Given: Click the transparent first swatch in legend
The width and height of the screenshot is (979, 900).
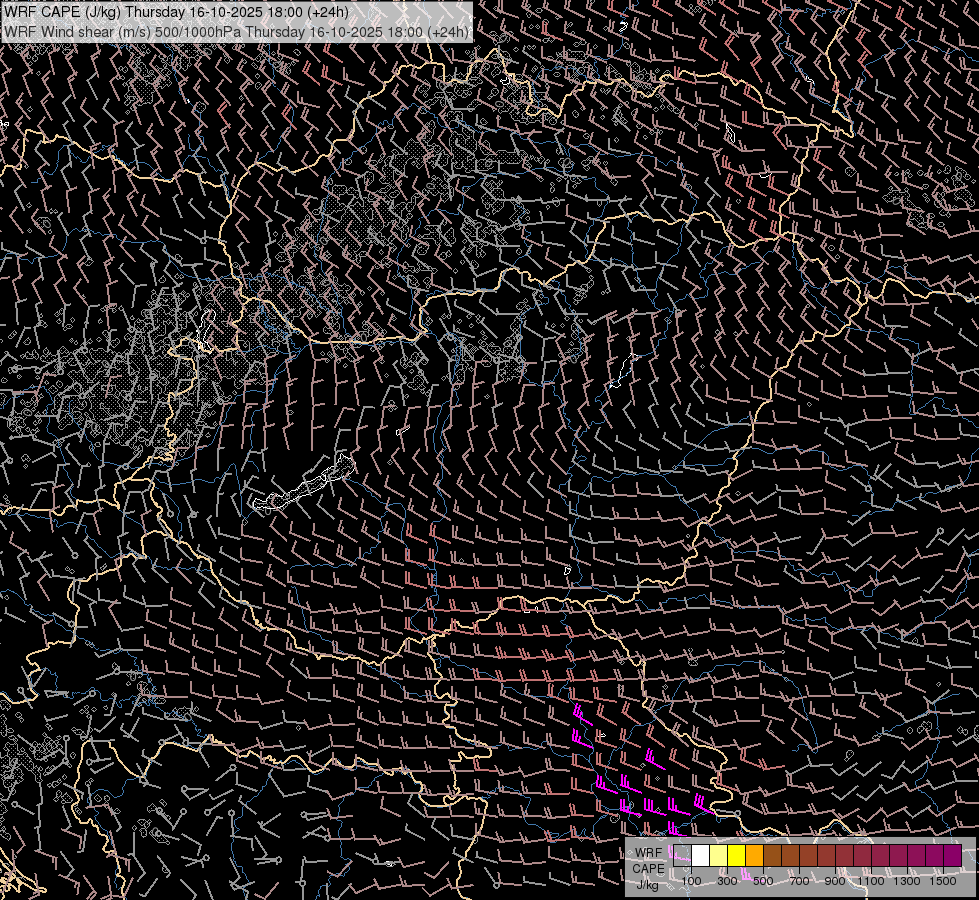Looking at the screenshot, I should pyautogui.click(x=682, y=855).
